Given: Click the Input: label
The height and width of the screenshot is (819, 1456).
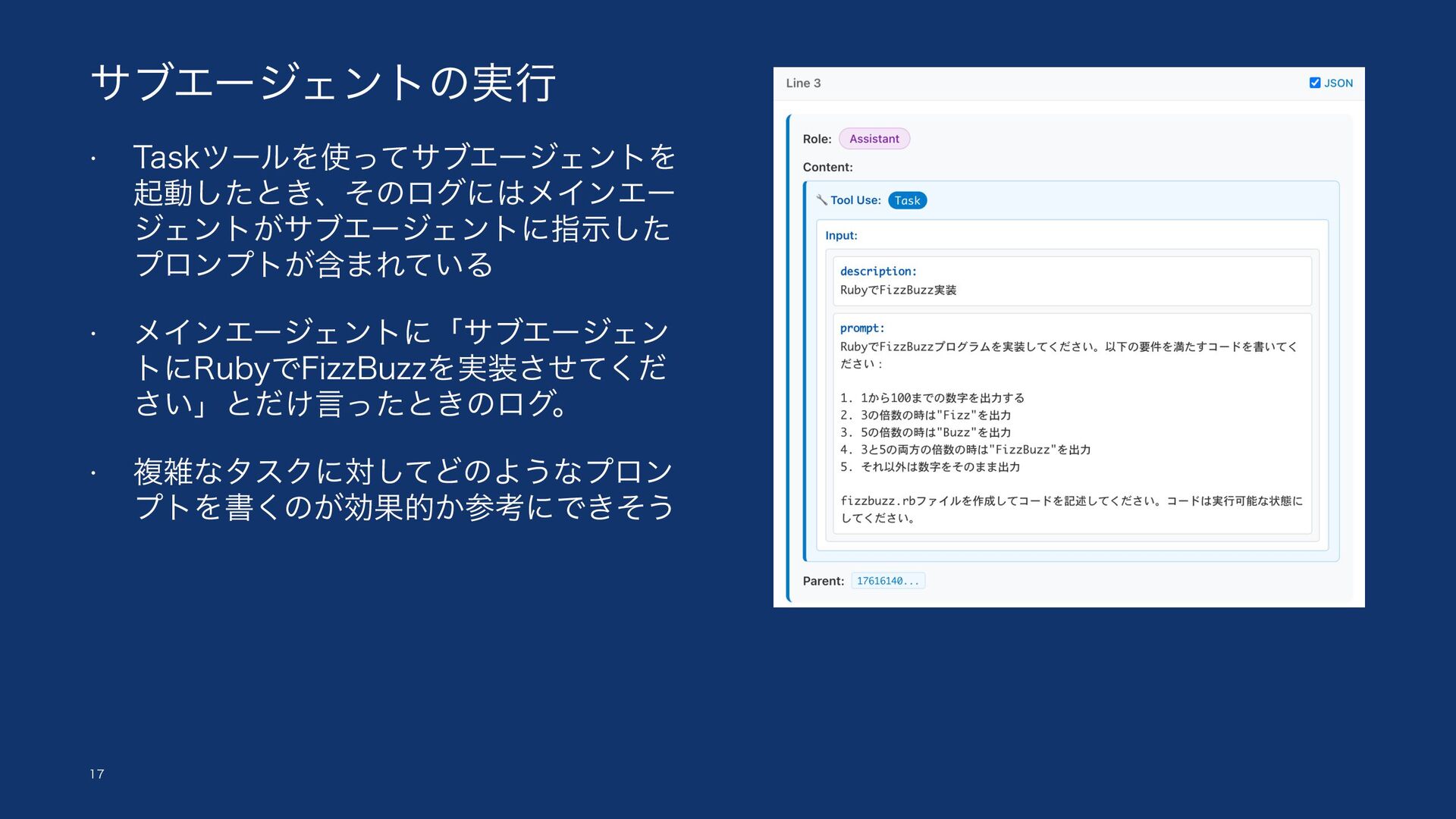Looking at the screenshot, I should [842, 235].
